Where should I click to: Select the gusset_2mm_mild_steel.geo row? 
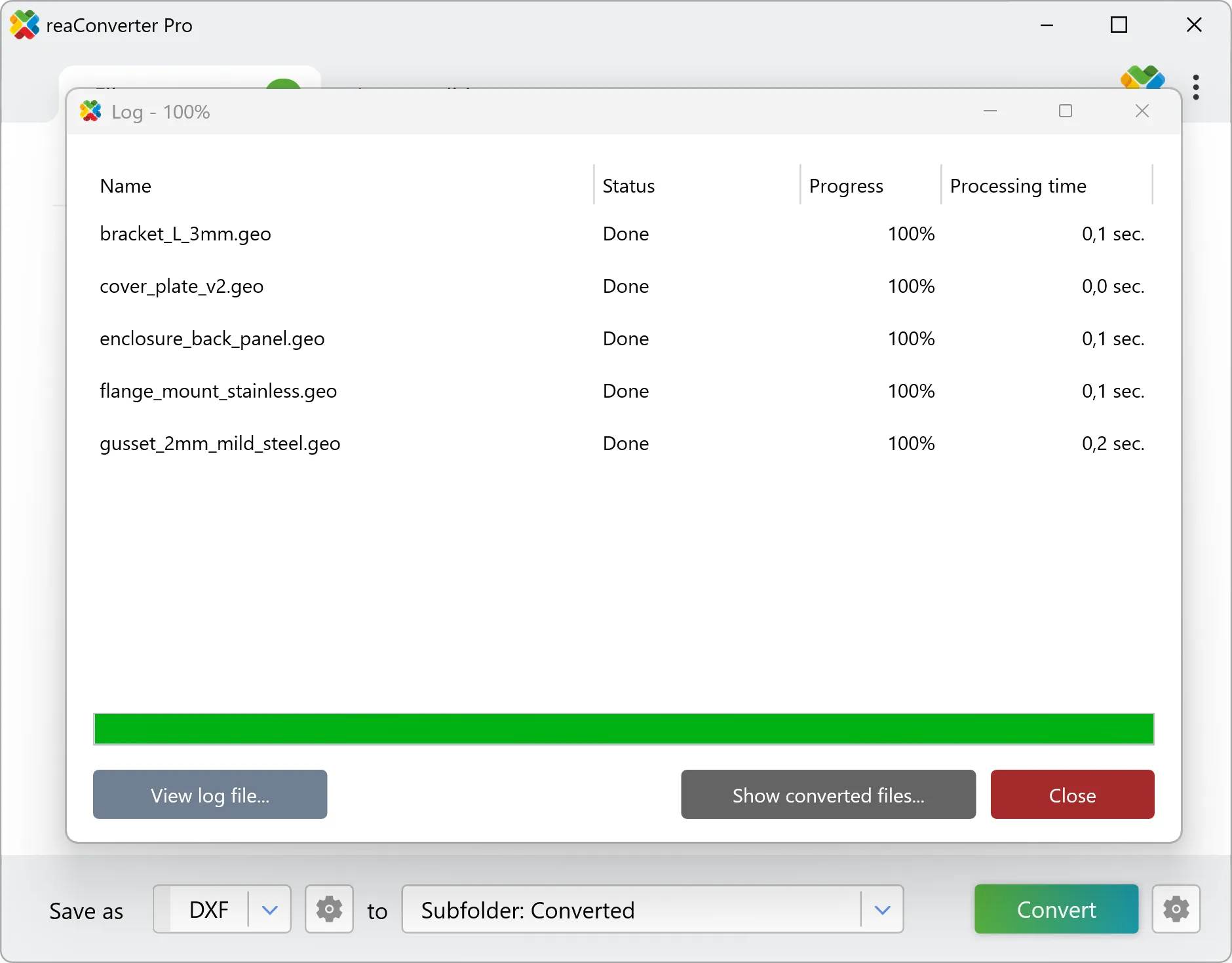click(x=220, y=444)
